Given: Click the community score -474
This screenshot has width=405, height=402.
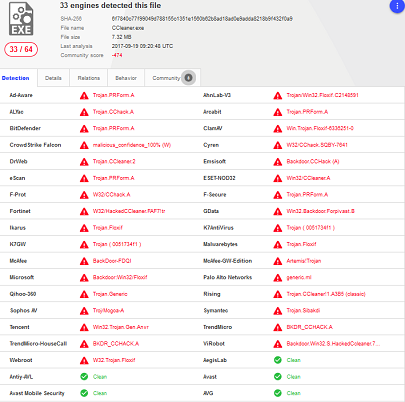Looking at the screenshot, I should 117,55.
